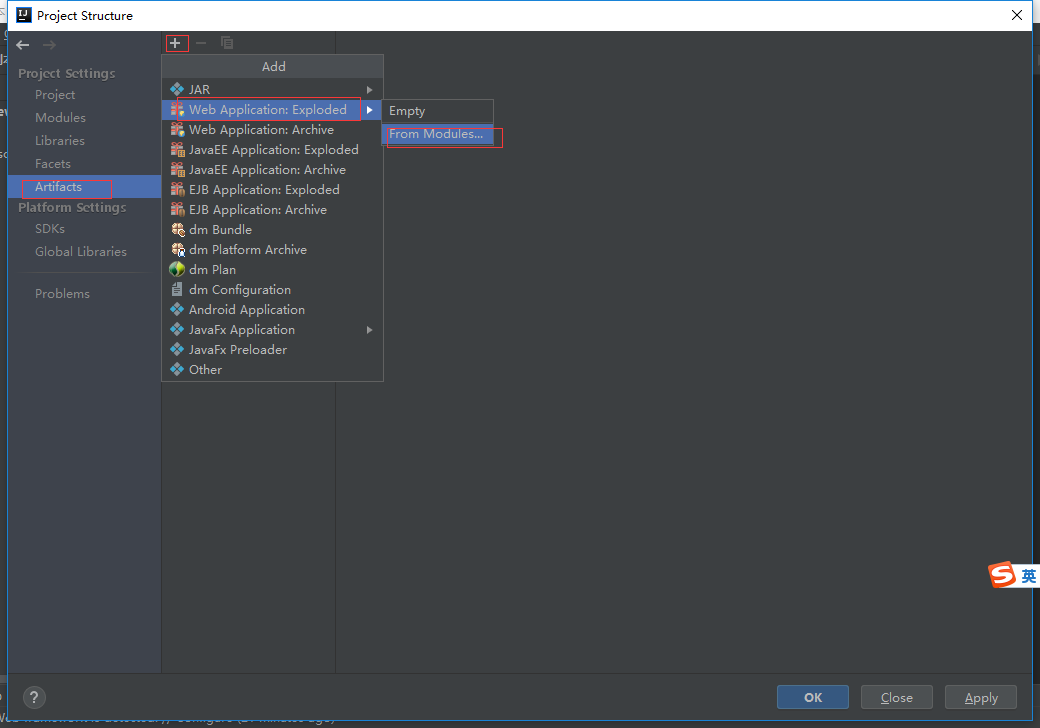
Task: Open SDKs under Platform Settings
Action: point(50,229)
